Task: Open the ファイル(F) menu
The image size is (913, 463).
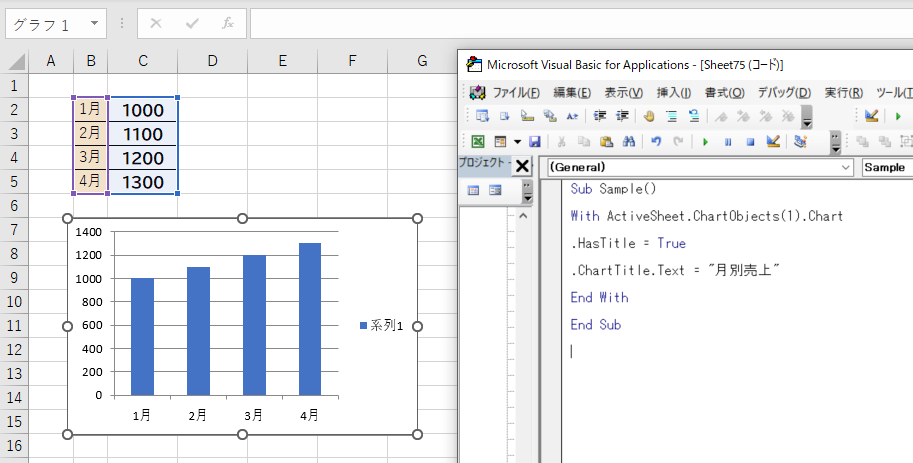Action: tap(516, 92)
